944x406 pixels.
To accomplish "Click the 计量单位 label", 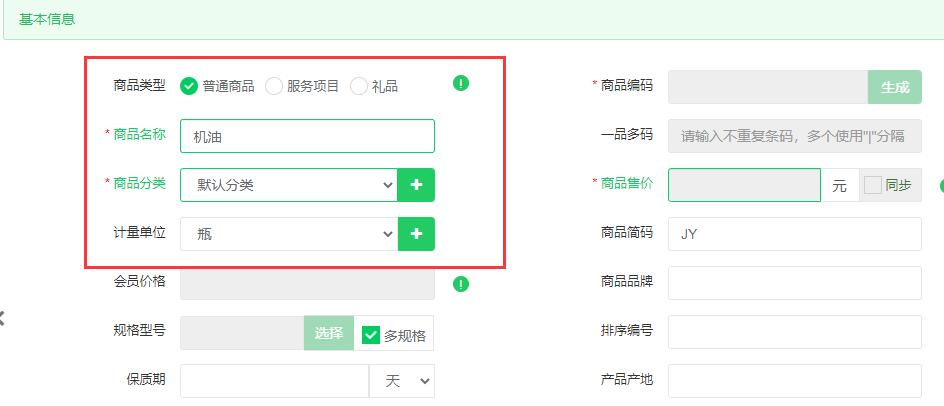I will coord(139,232).
